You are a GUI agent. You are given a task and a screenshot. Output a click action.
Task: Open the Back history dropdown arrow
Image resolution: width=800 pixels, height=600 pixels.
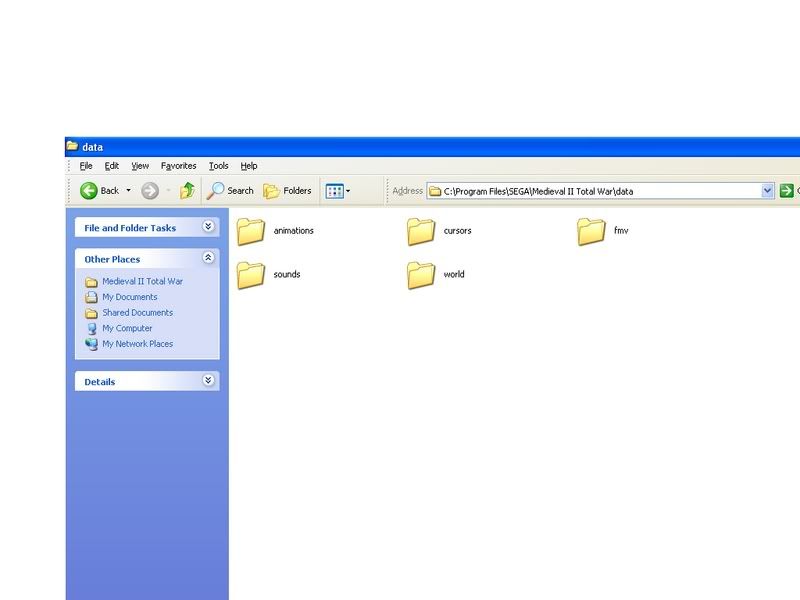pos(129,190)
